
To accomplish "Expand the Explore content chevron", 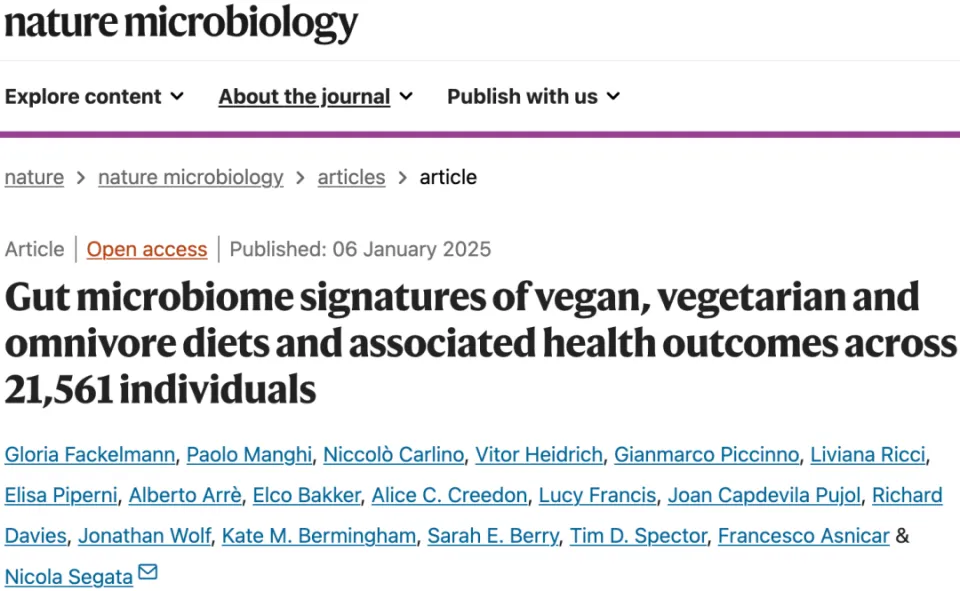I will pos(177,97).
